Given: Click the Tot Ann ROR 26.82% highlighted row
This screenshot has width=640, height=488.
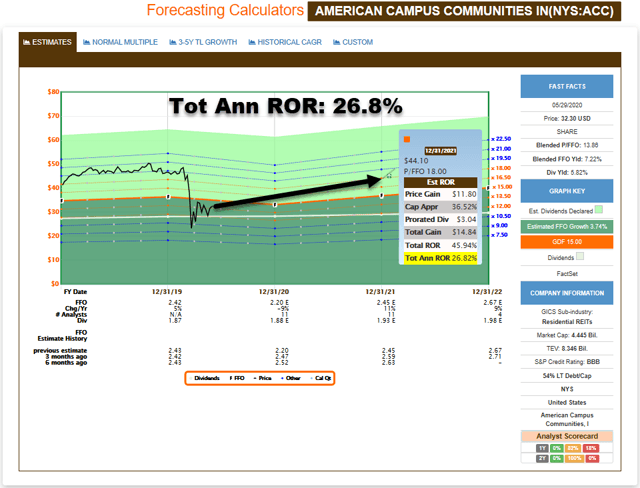Looking at the screenshot, I should click(x=440, y=258).
